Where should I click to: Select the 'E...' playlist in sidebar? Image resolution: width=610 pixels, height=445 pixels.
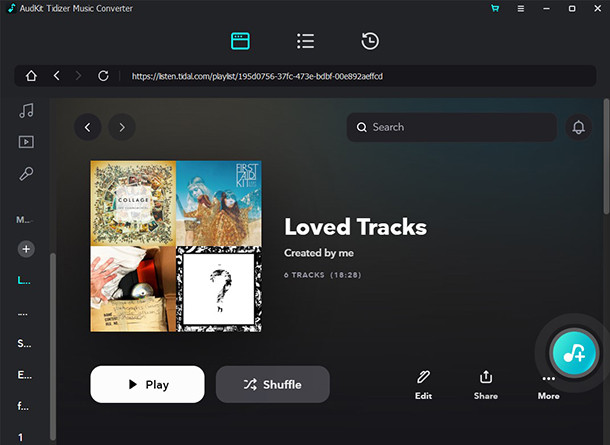[x=25, y=375]
